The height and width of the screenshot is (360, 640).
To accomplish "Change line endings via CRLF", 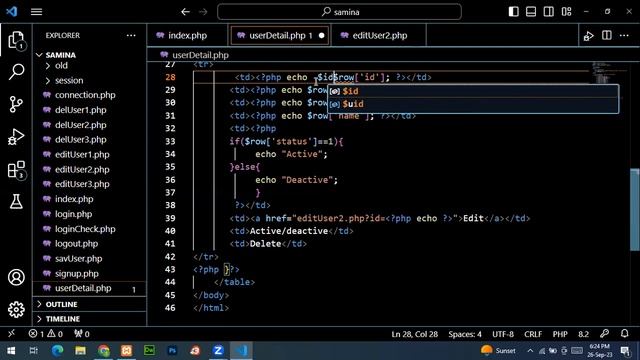I will (x=533, y=334).
